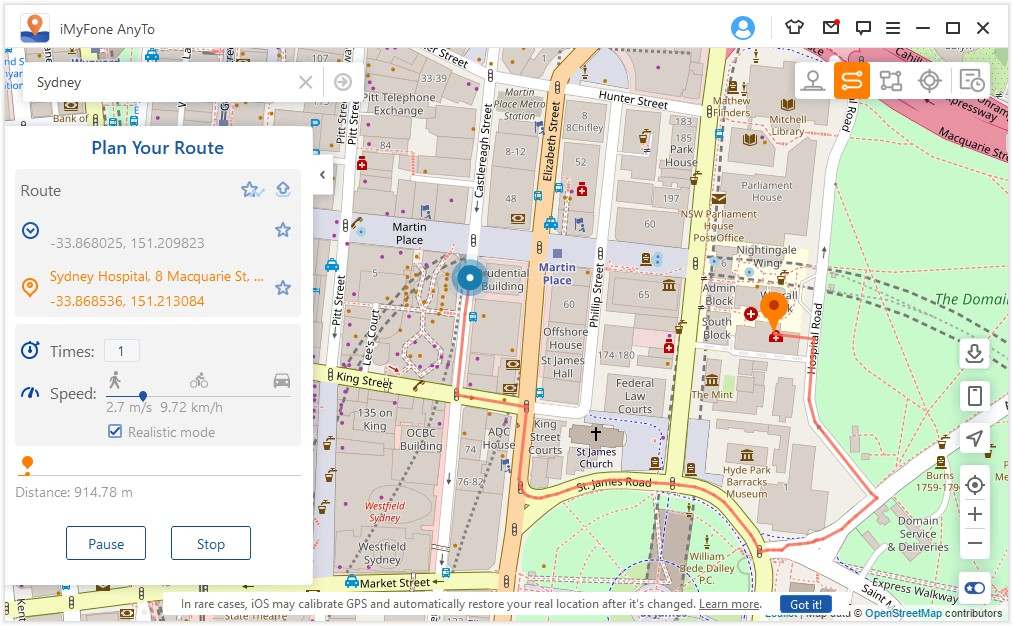Open the feedback chat icon
The image size is (1013, 626).
(863, 28)
